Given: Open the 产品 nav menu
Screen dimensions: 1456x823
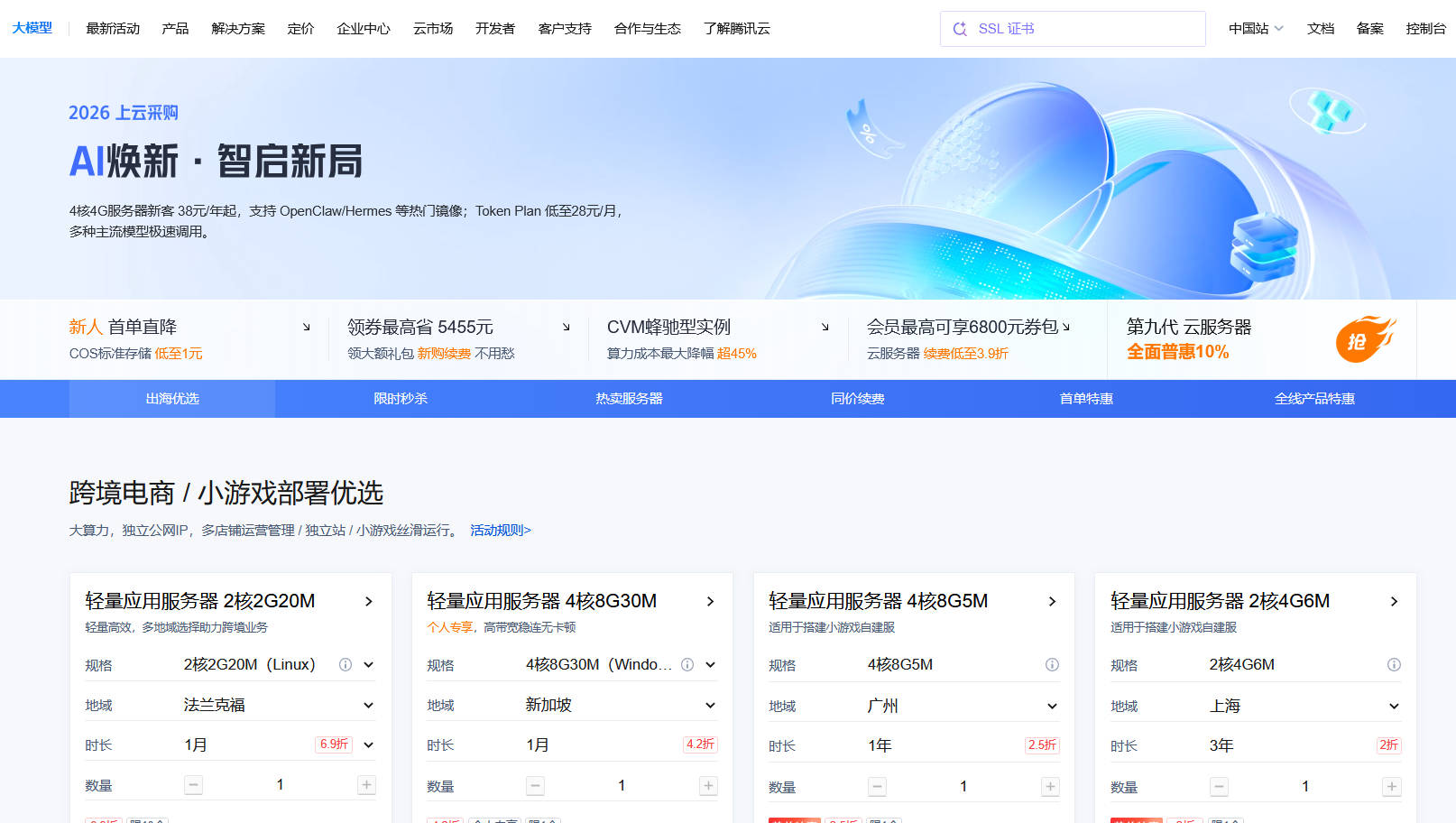Looking at the screenshot, I should 175,29.
